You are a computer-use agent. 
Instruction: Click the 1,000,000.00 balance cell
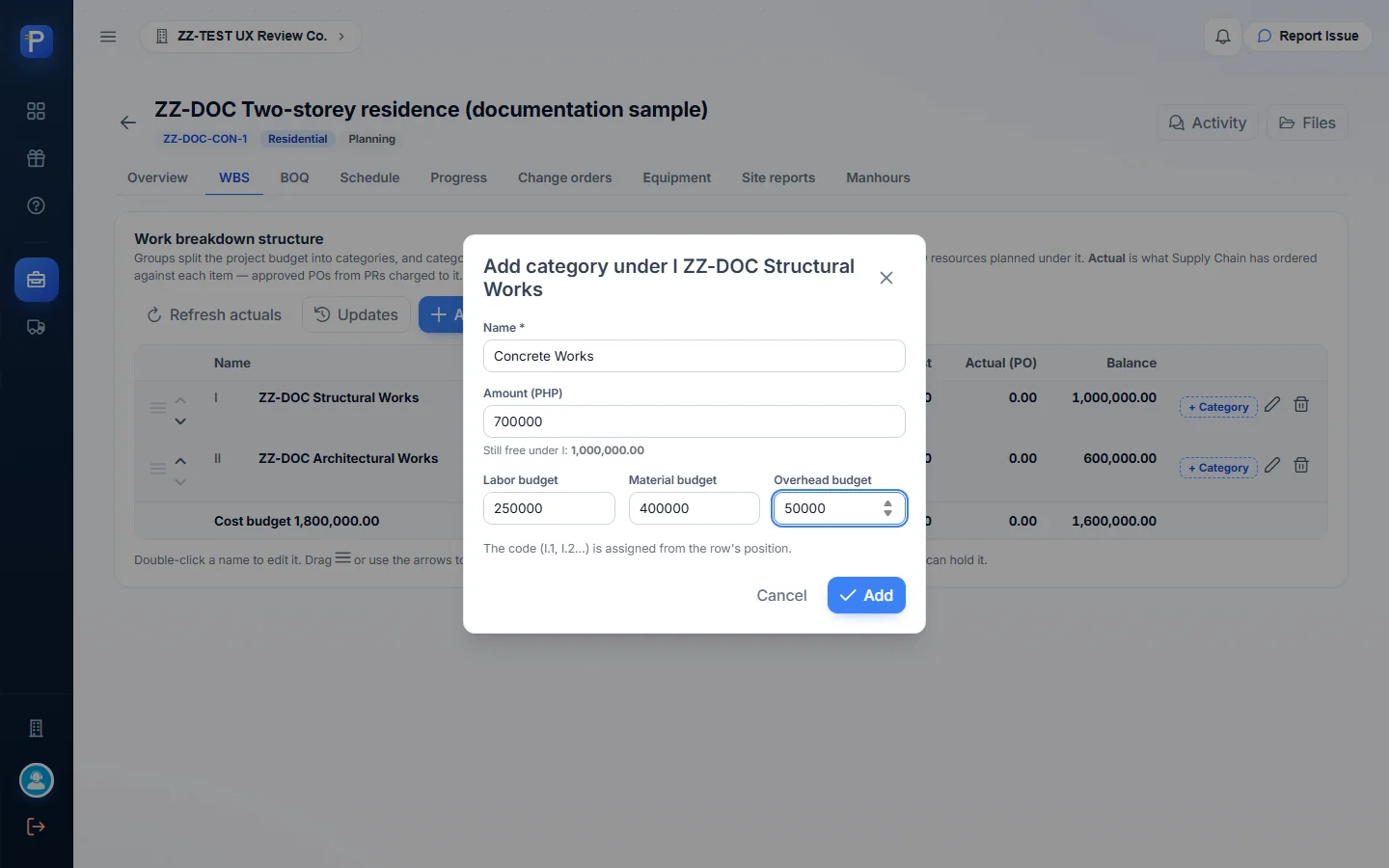(x=1114, y=397)
